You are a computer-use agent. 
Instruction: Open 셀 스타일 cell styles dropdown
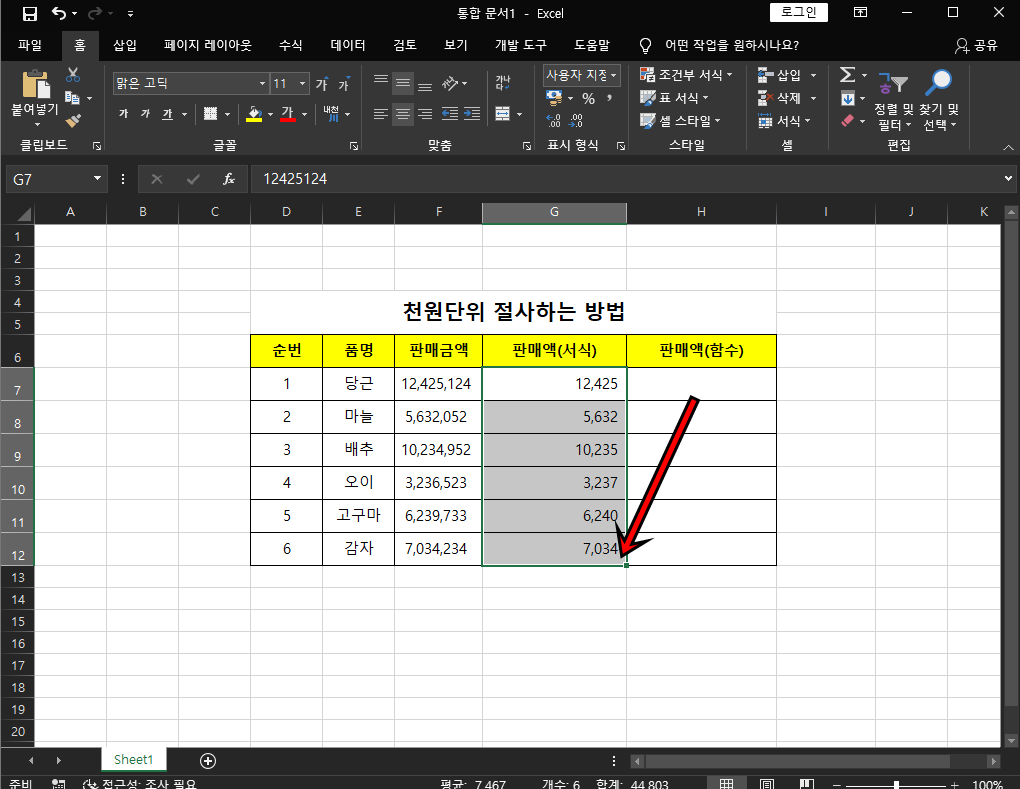(x=680, y=120)
